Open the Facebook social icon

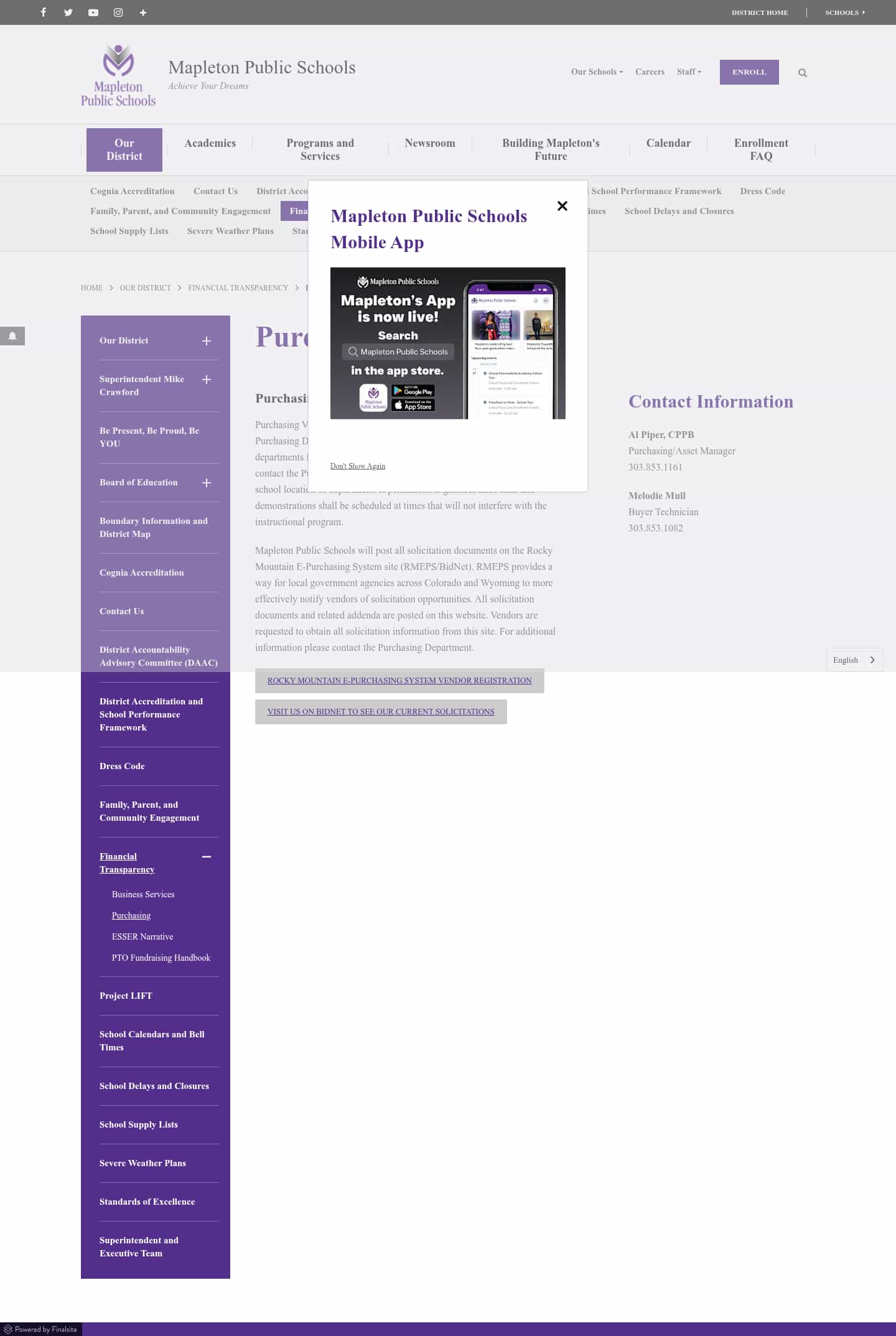point(43,12)
